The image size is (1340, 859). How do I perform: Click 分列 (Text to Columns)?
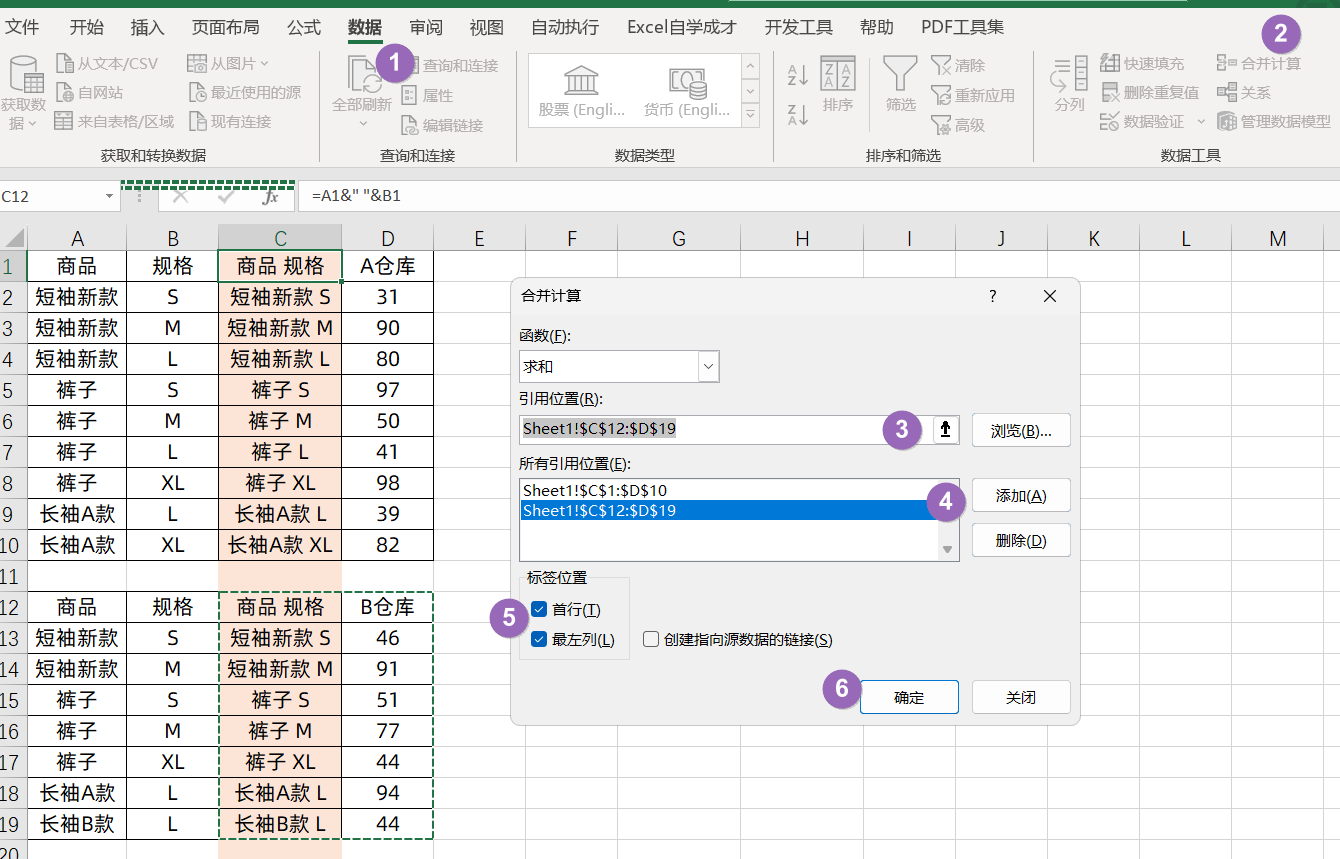[1069, 84]
